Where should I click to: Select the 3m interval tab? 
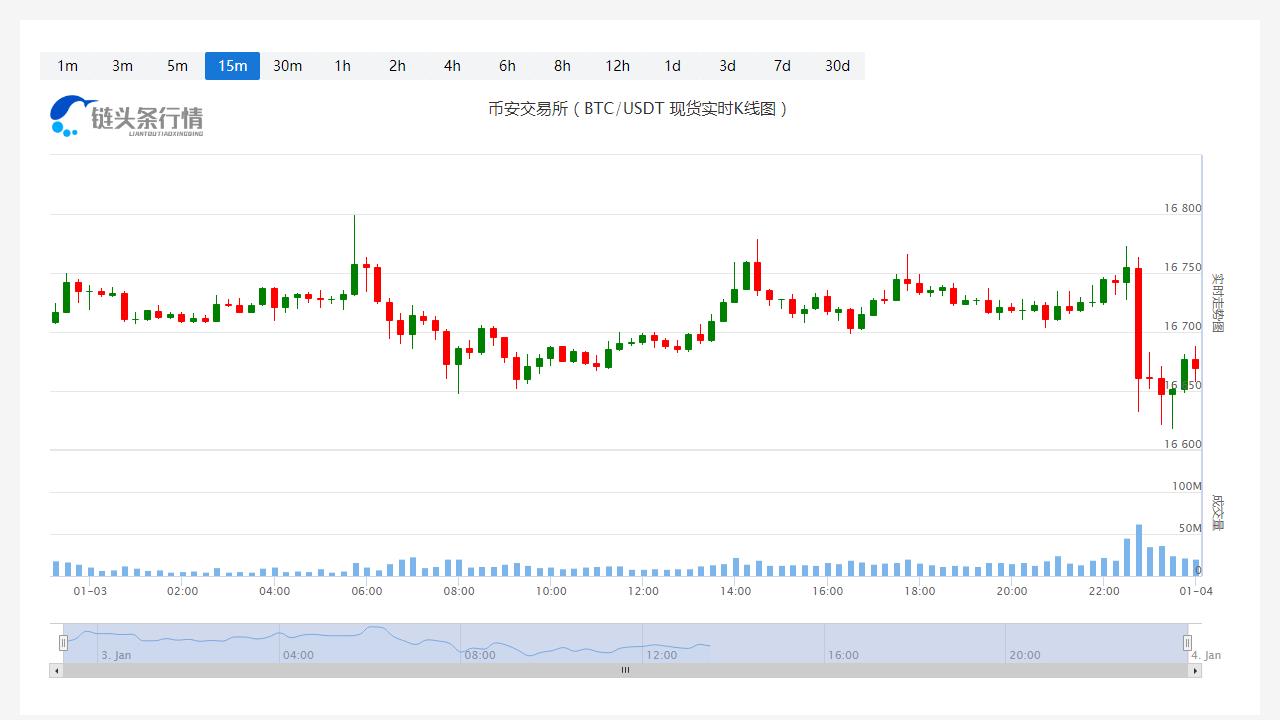pyautogui.click(x=122, y=66)
